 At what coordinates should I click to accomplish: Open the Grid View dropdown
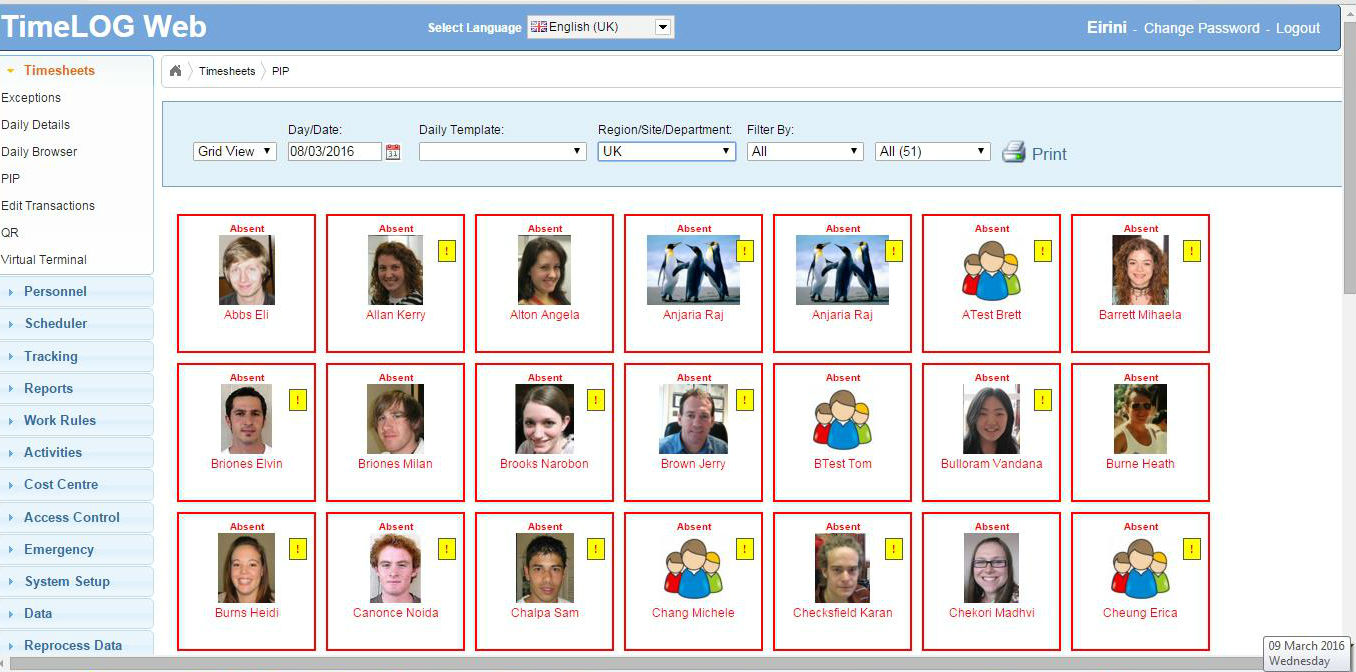click(235, 151)
